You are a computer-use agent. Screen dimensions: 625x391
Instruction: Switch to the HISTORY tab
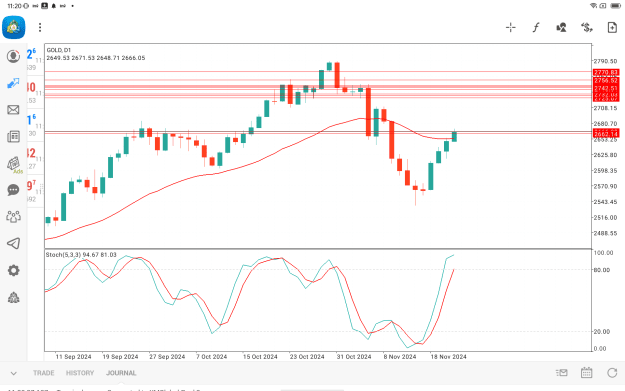80,373
